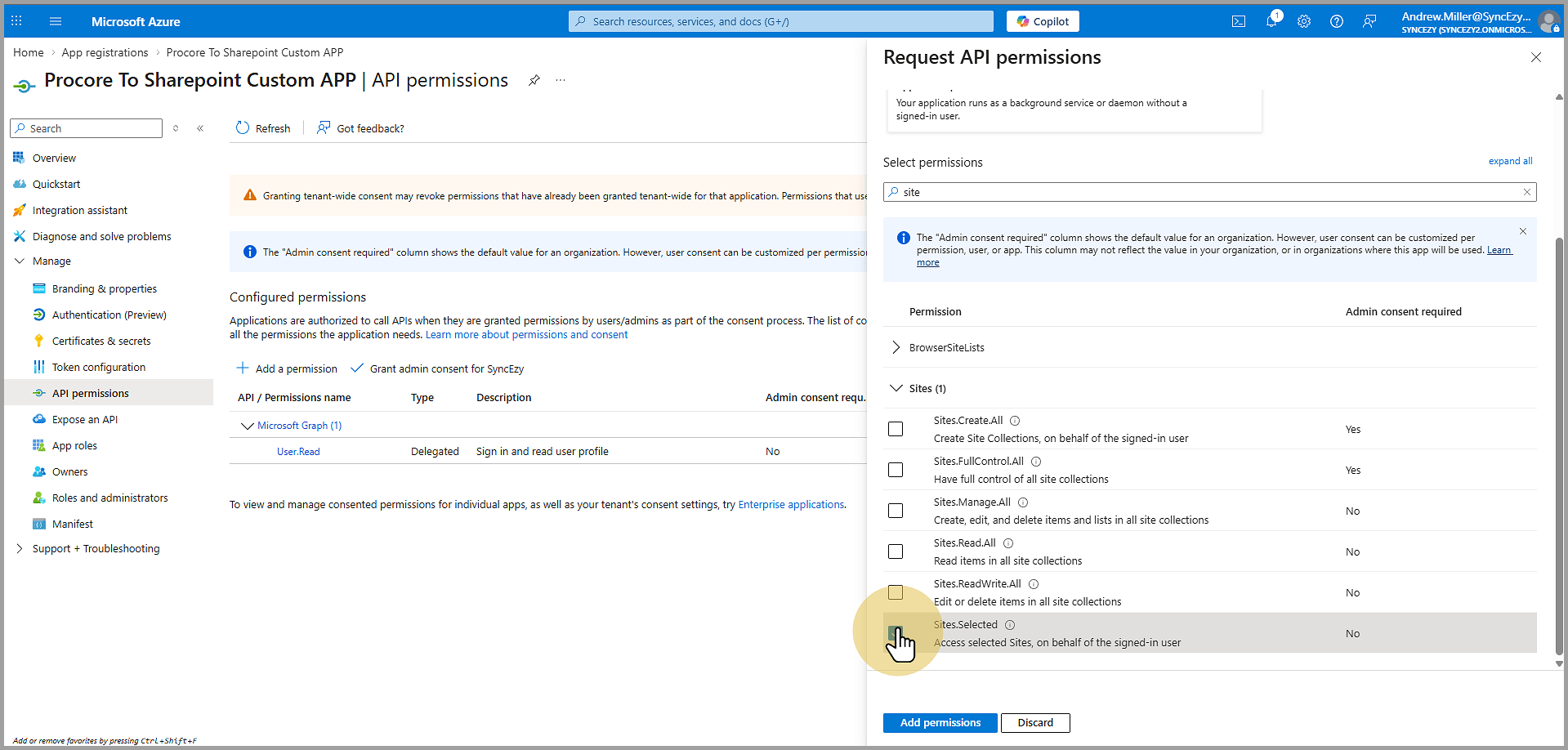Expand Support + Troubleshooting section
1568x750 pixels.
(20, 548)
